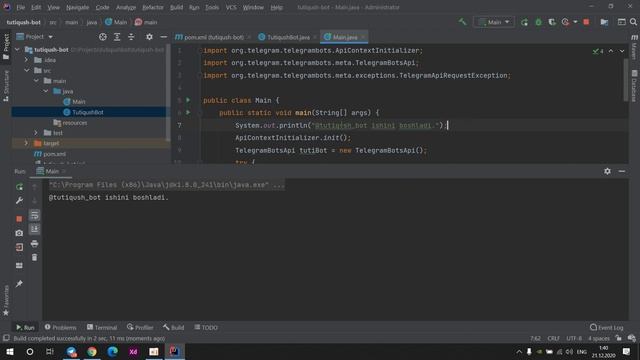Open the Problems tool window
640x360 pixels.
click(60, 327)
